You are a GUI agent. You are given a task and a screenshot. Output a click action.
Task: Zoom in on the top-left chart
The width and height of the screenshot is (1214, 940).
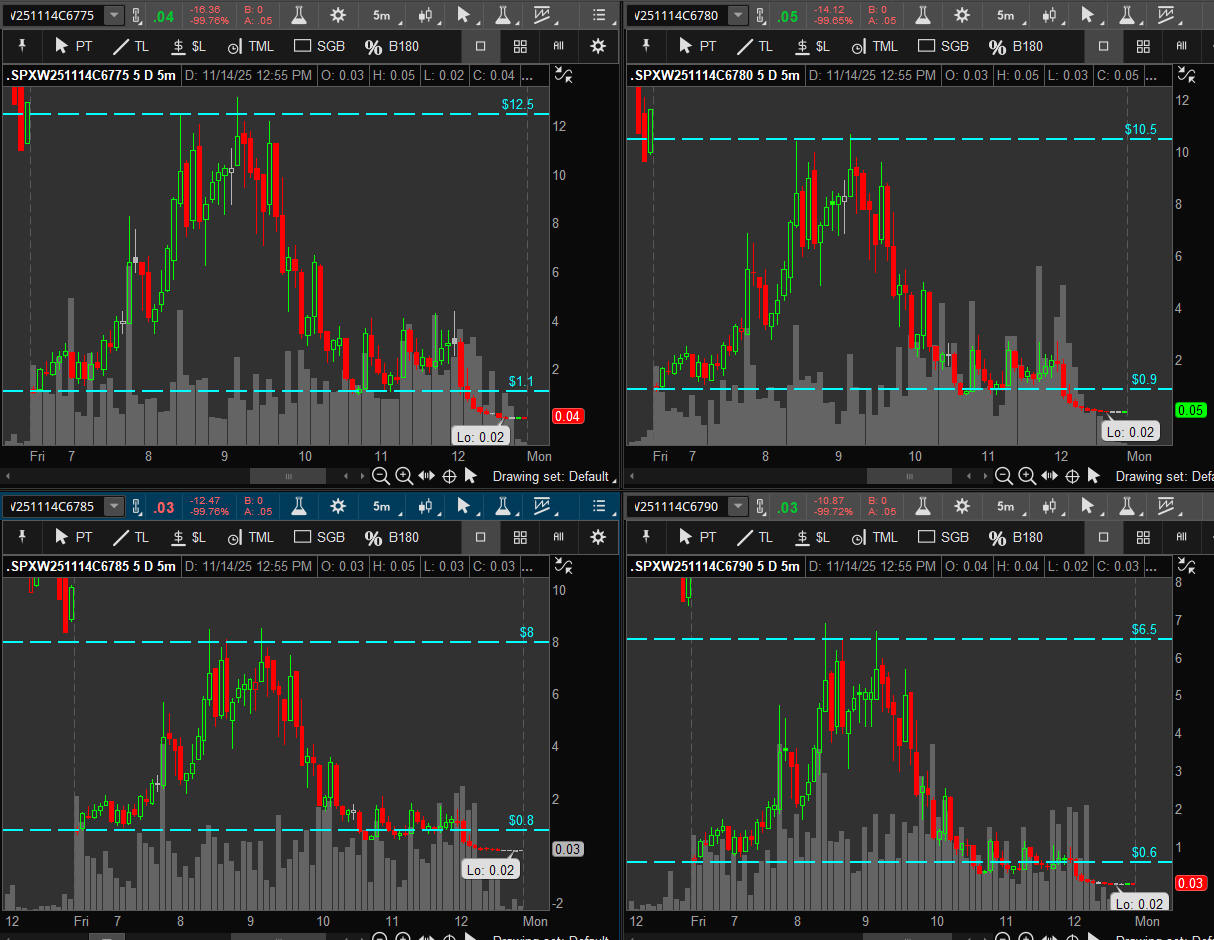403,476
